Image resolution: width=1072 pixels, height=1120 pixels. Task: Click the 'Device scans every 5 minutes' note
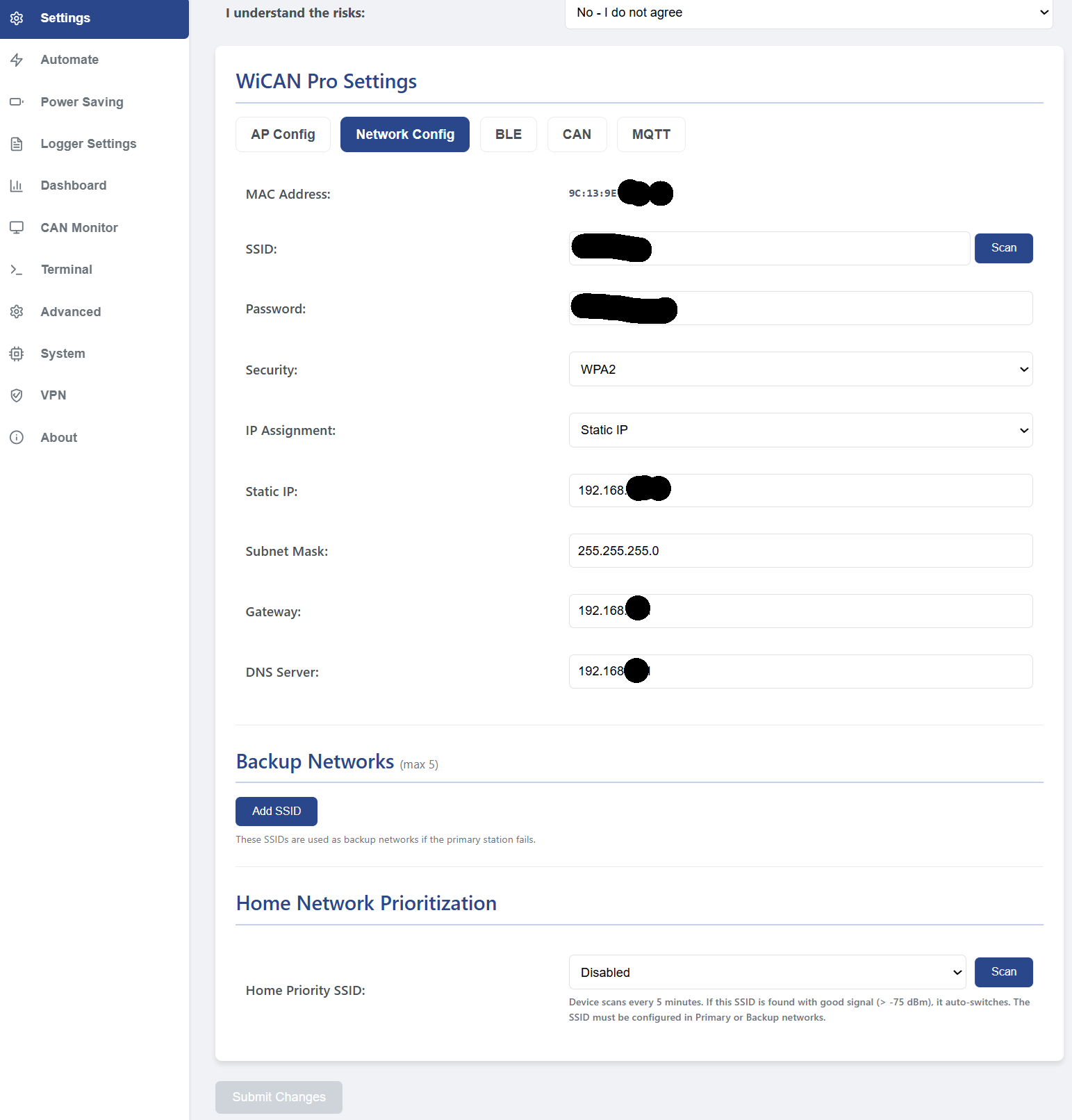(x=799, y=1010)
